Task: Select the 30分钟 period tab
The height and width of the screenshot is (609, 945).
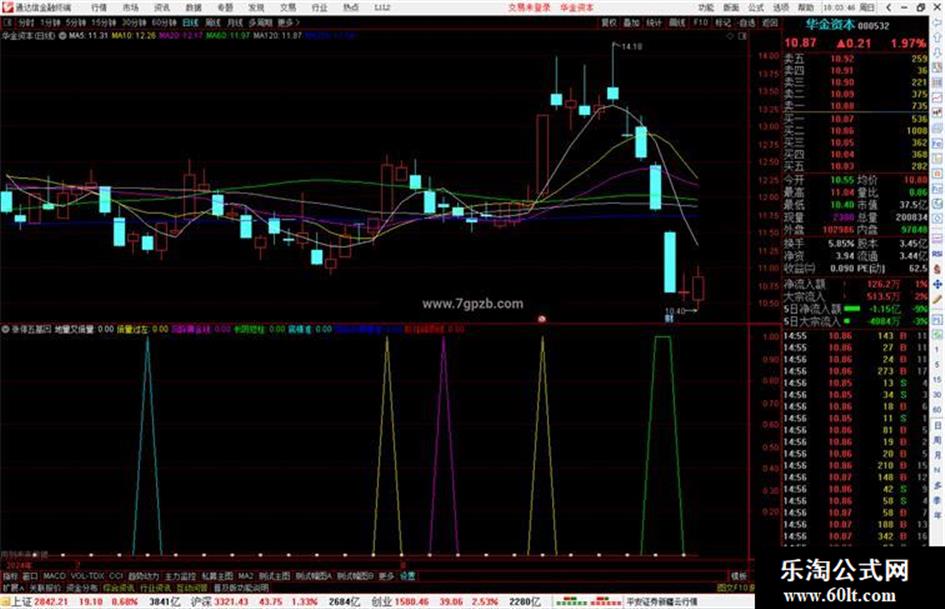Action: click(134, 23)
